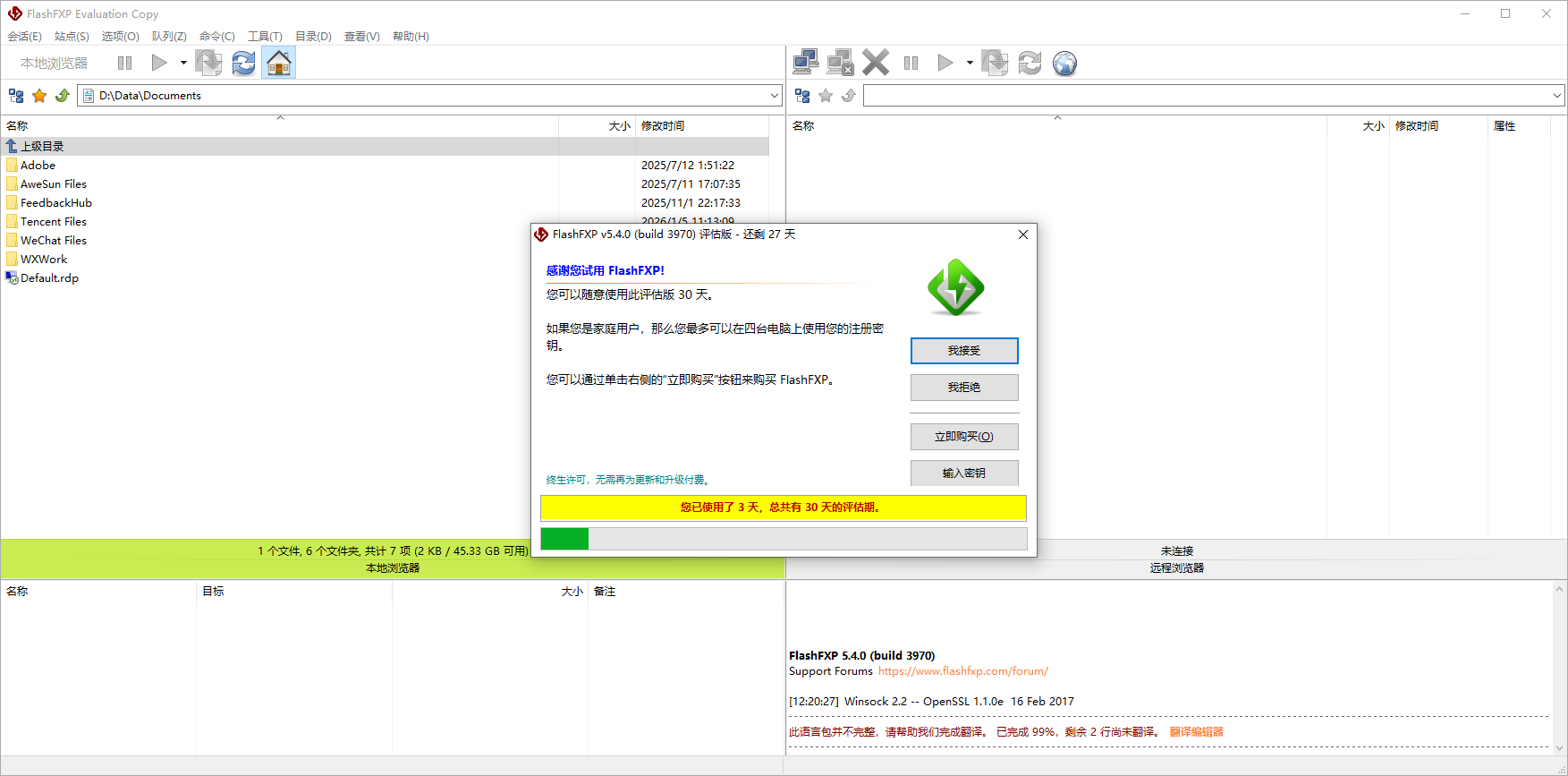Click remote transfer file icon
The image size is (1568, 776).
click(x=995, y=63)
